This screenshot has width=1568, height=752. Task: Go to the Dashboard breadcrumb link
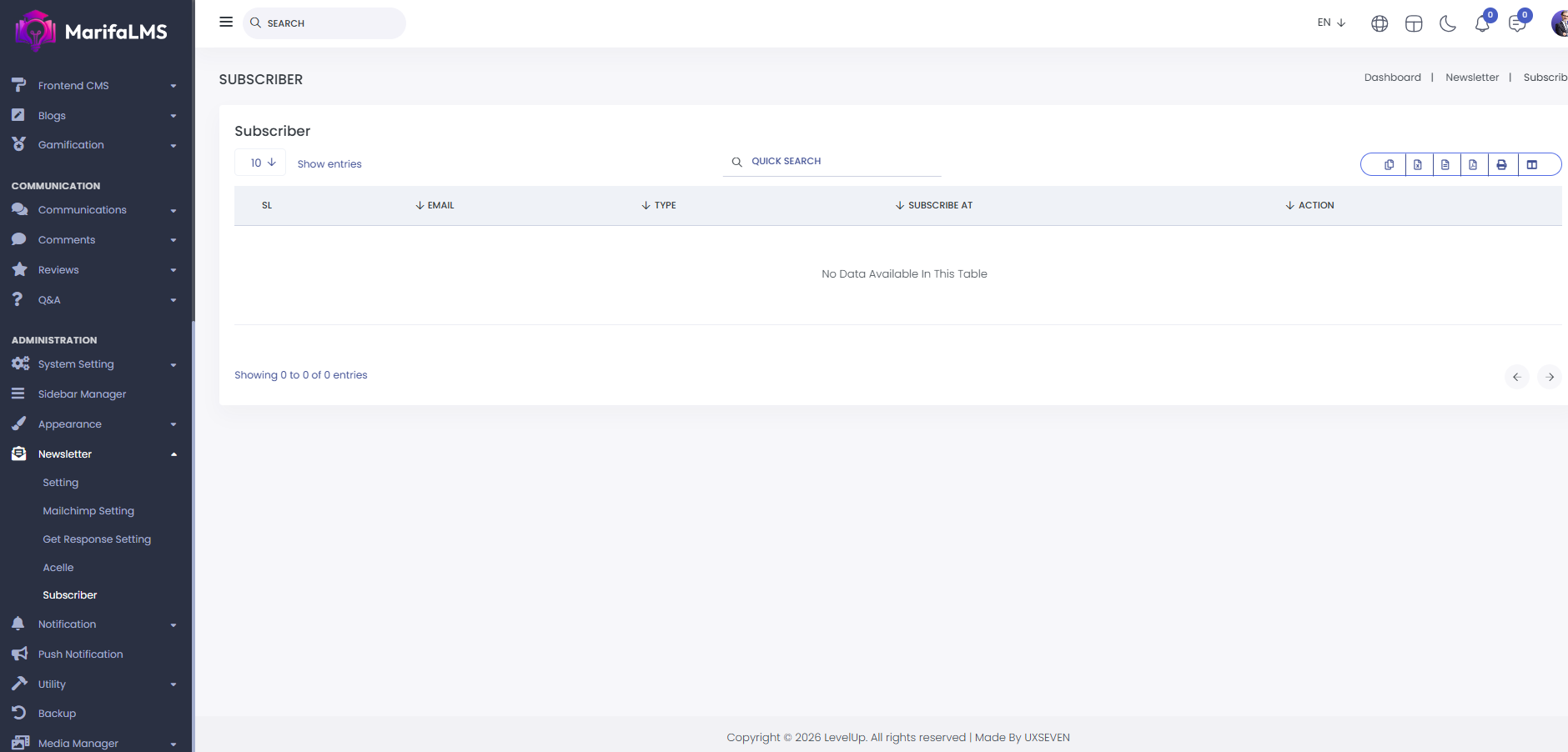tap(1392, 78)
